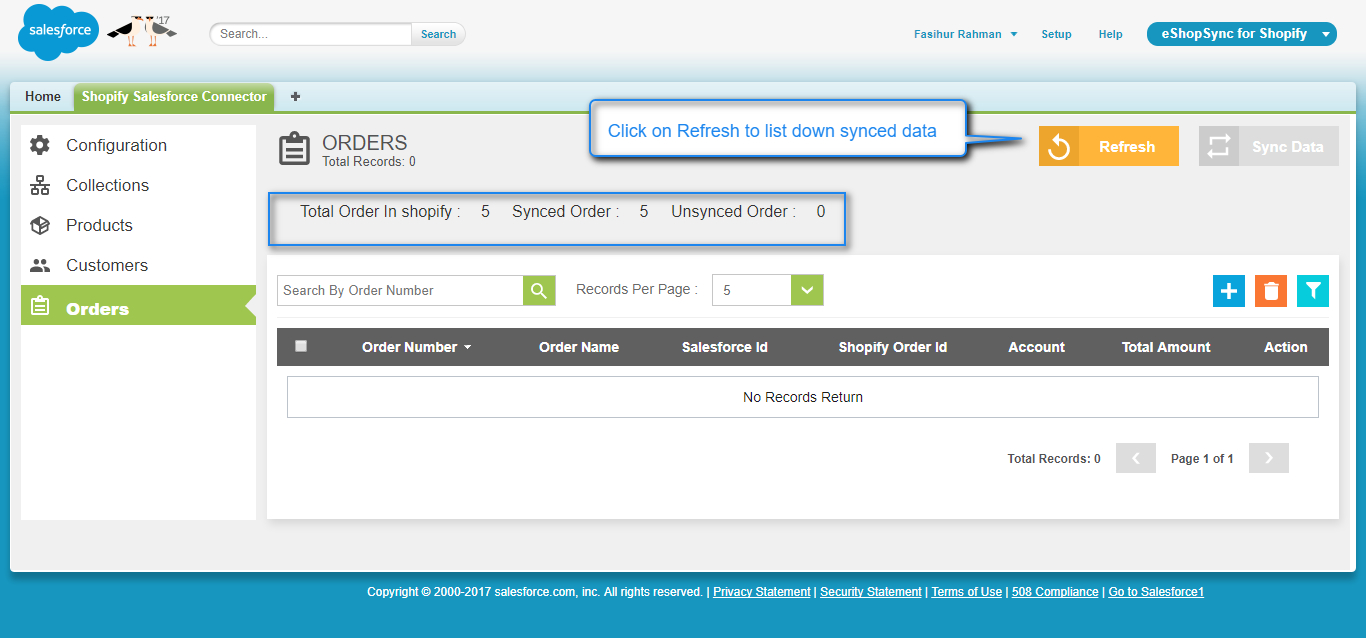Select the Shopify Salesforce Connector tab

tap(174, 97)
